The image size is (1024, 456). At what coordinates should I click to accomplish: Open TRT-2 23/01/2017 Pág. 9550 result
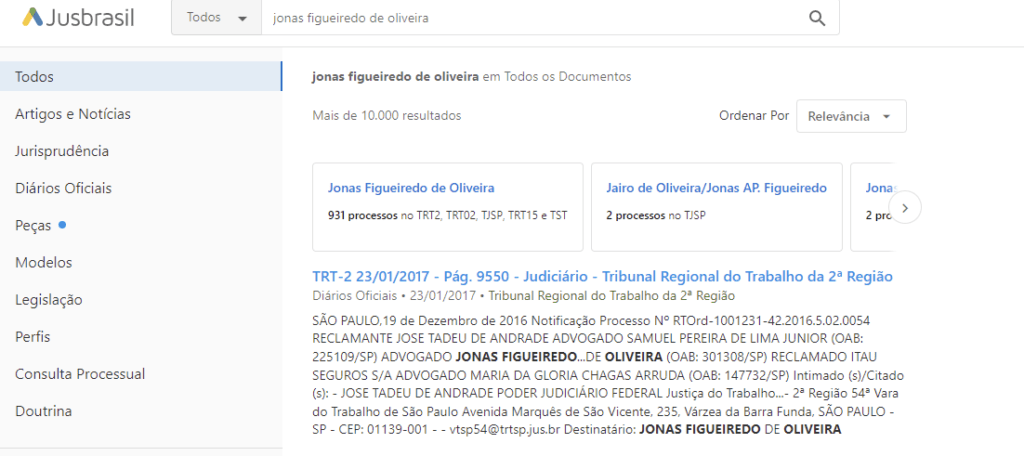tap(602, 276)
